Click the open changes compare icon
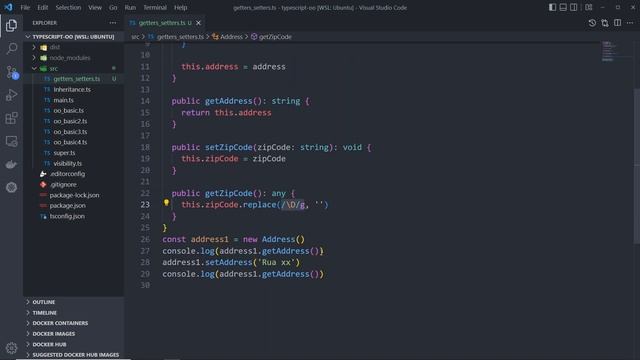The image size is (640, 360). 604,23
